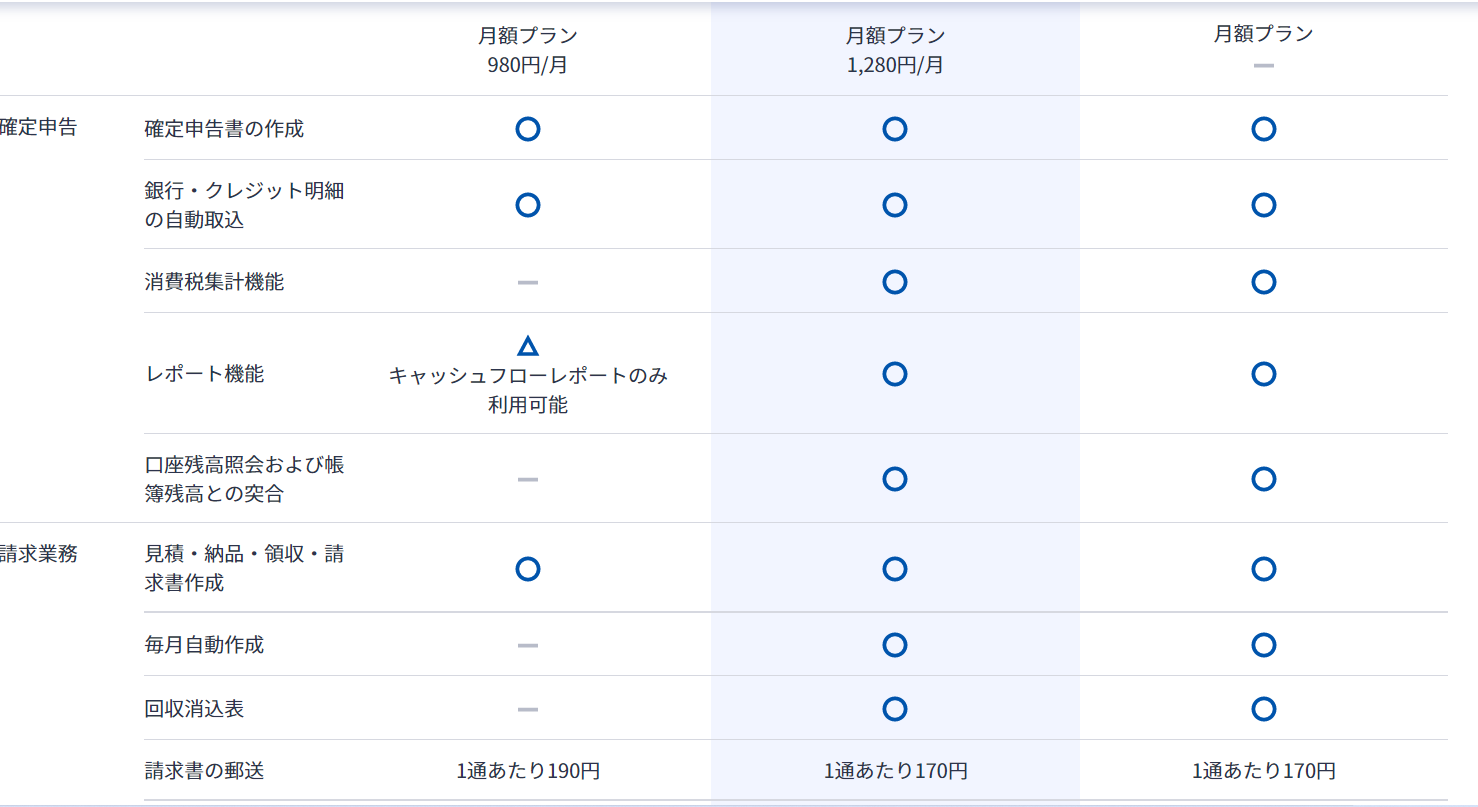The width and height of the screenshot is (1478, 807).
Task: Click the 確定申告 category label
Action: [x=38, y=128]
